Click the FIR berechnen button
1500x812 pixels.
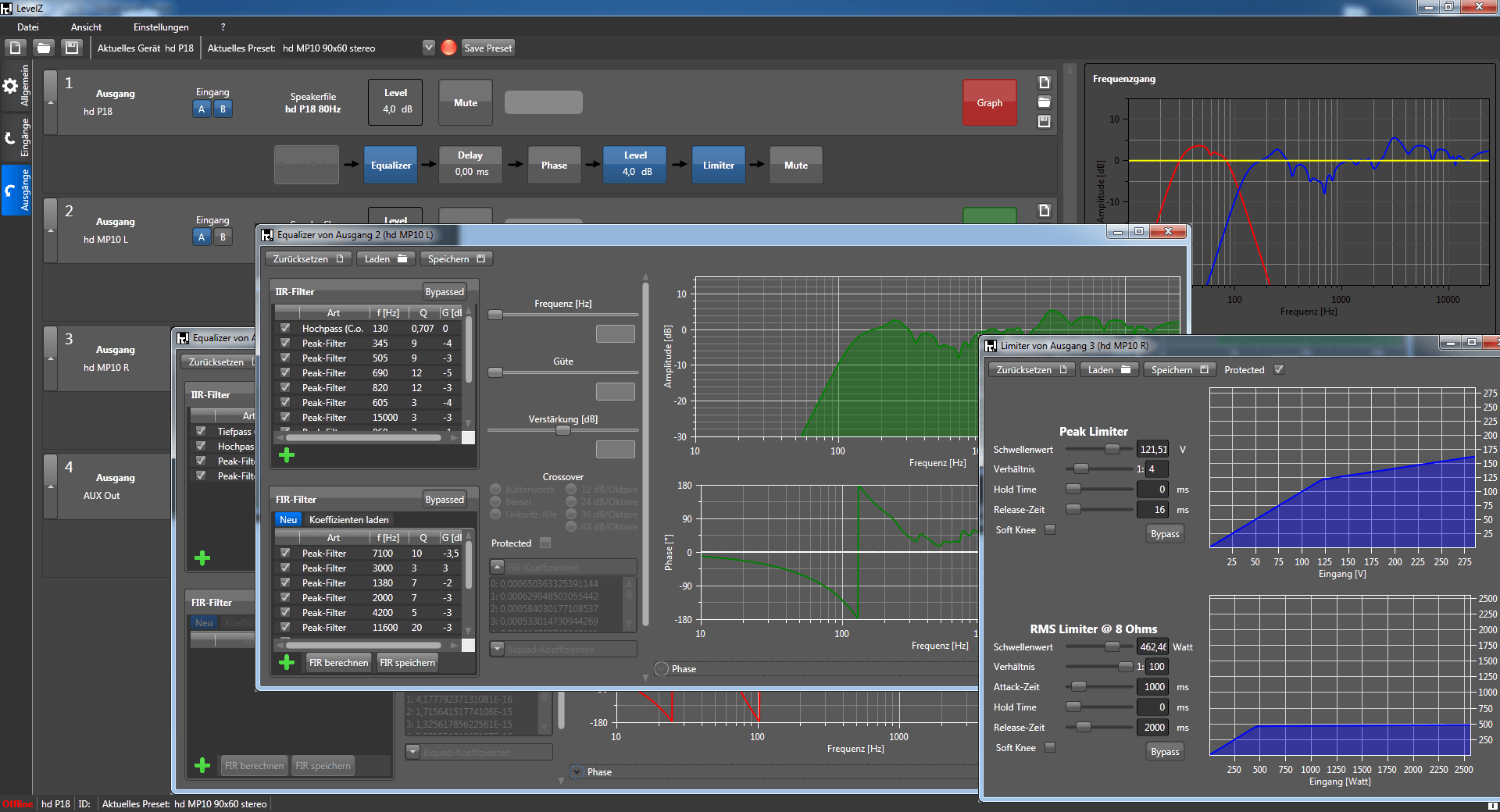coord(338,663)
